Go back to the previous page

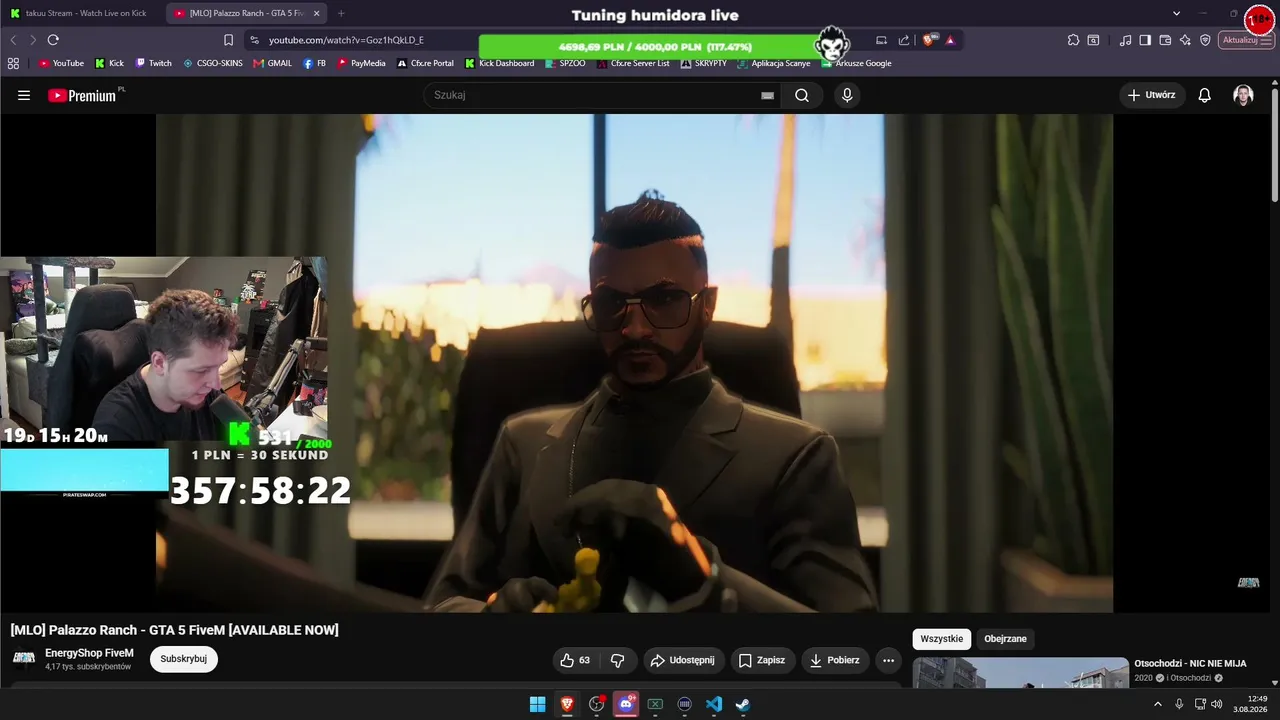pos(13,40)
